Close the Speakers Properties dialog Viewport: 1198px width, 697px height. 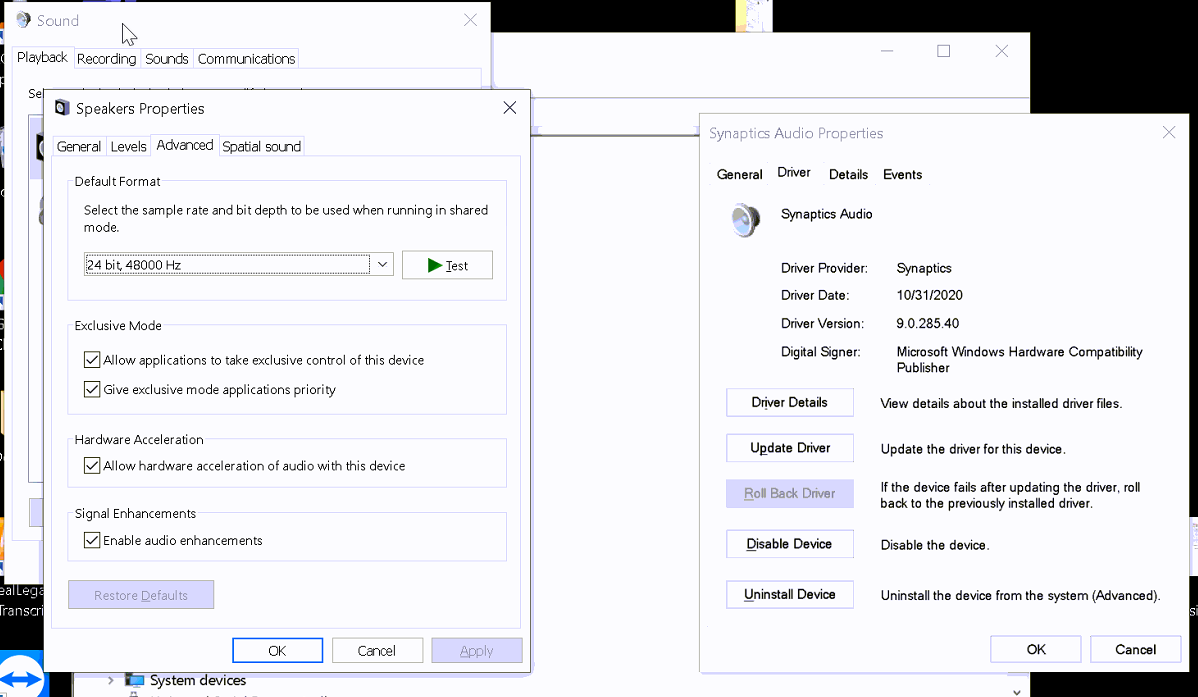[510, 108]
